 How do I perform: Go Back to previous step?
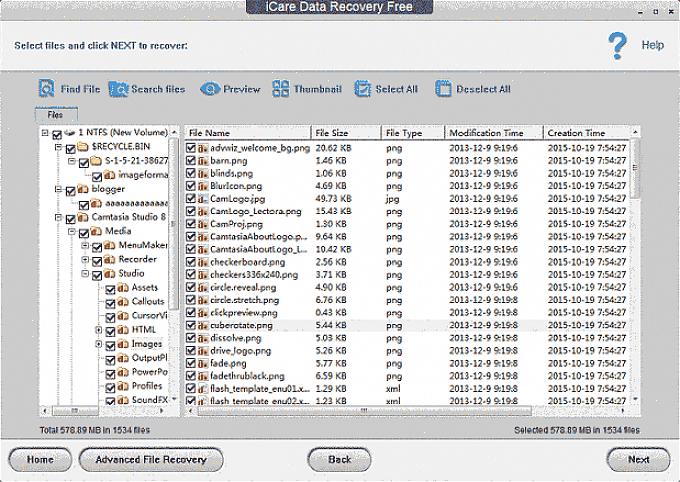(339, 459)
